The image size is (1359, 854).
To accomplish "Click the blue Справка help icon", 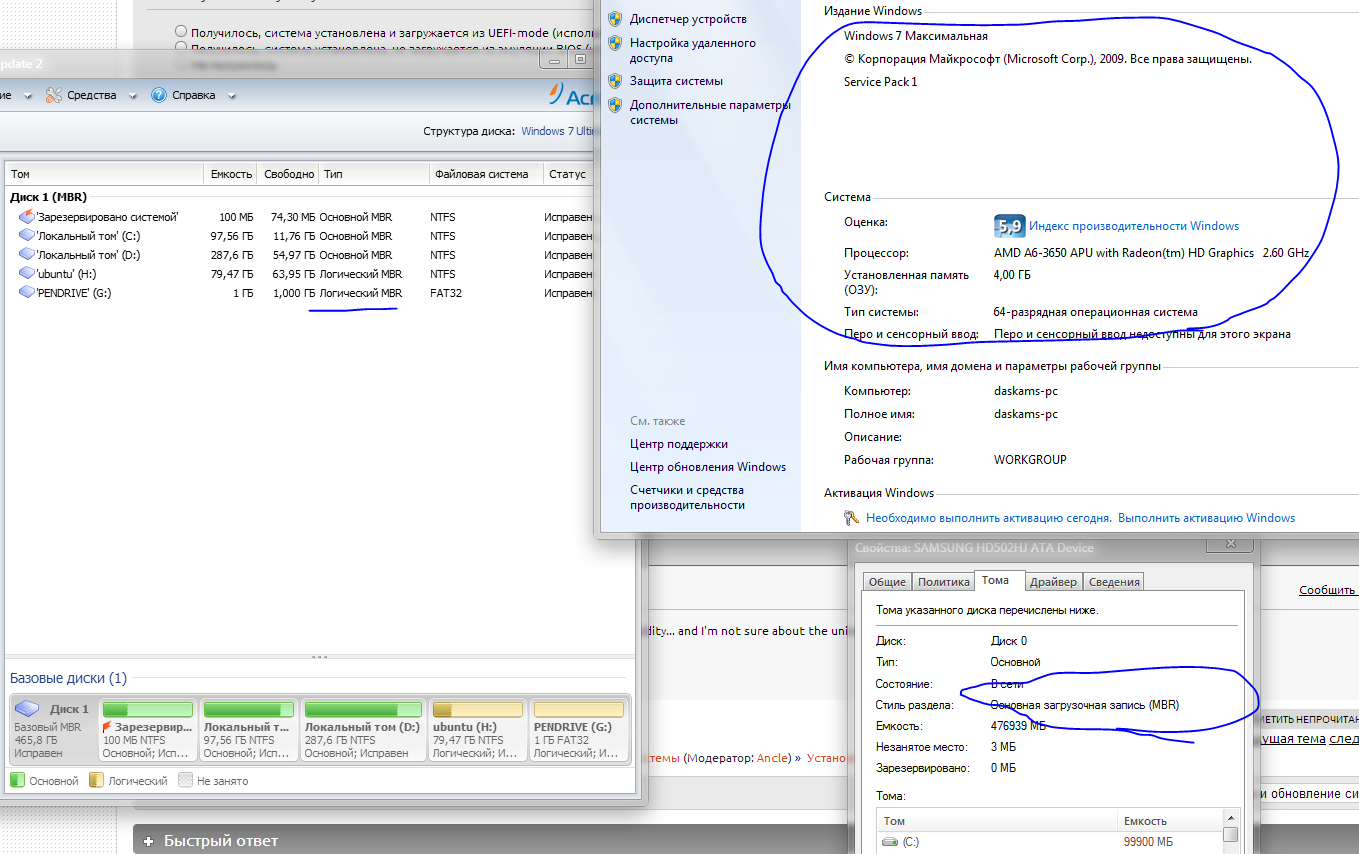I will point(158,95).
